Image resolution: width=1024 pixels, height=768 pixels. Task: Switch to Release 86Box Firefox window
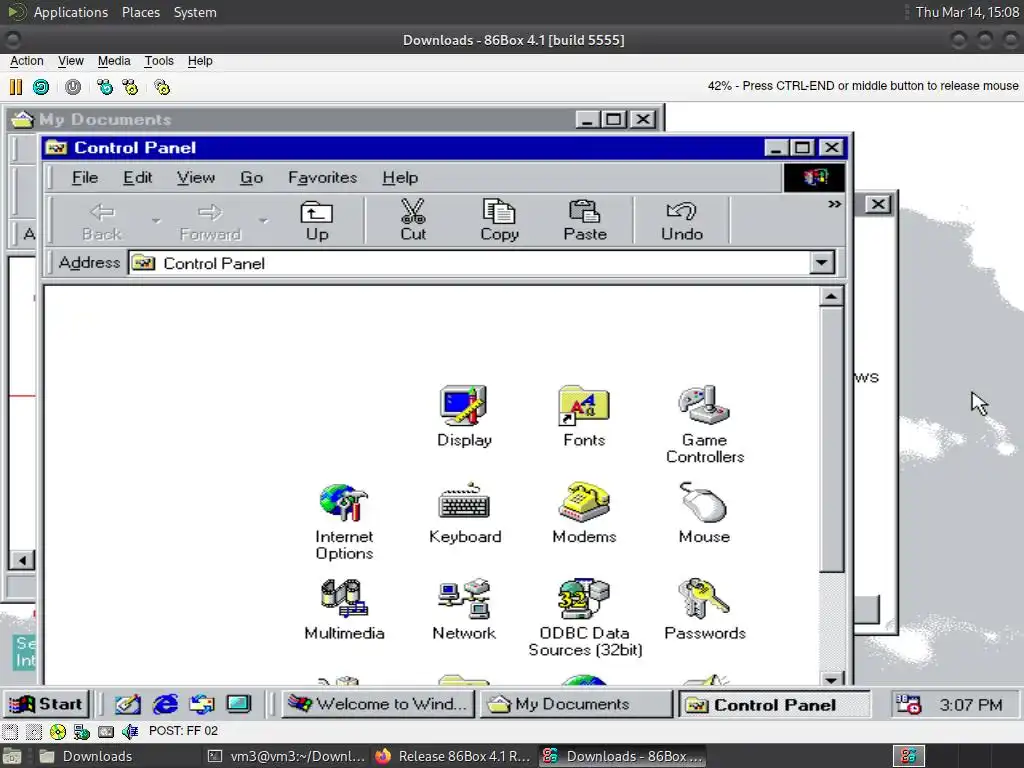(x=454, y=756)
